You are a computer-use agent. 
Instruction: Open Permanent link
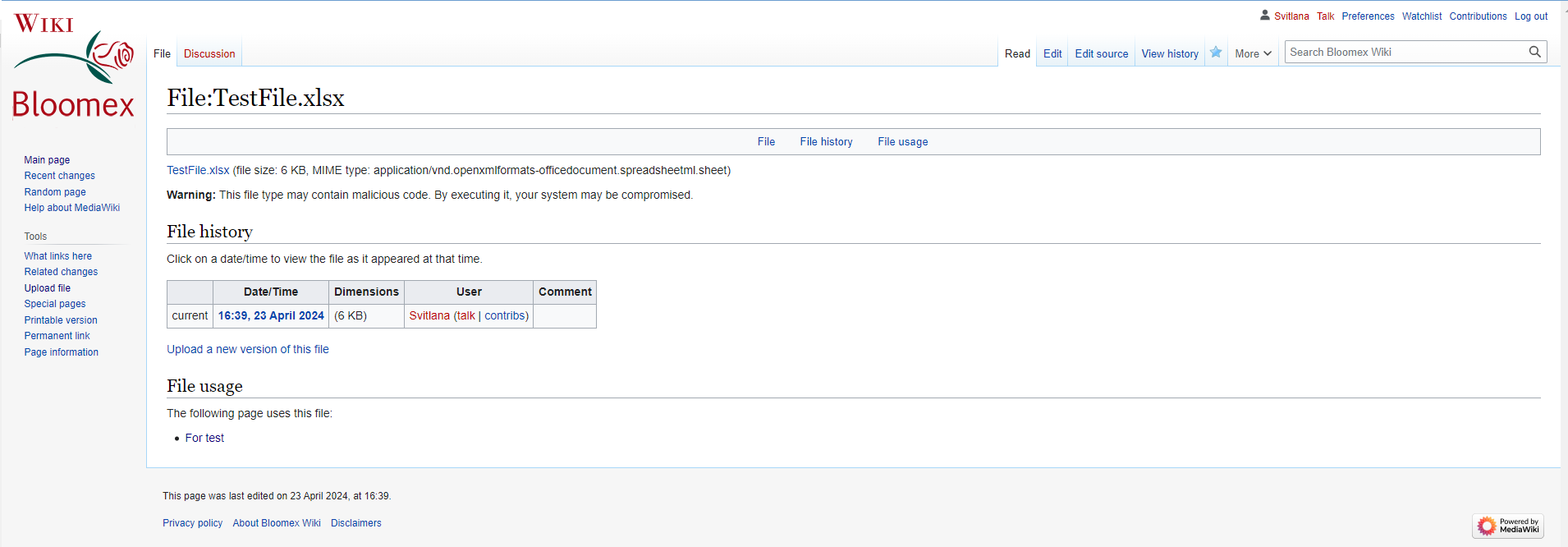(57, 336)
